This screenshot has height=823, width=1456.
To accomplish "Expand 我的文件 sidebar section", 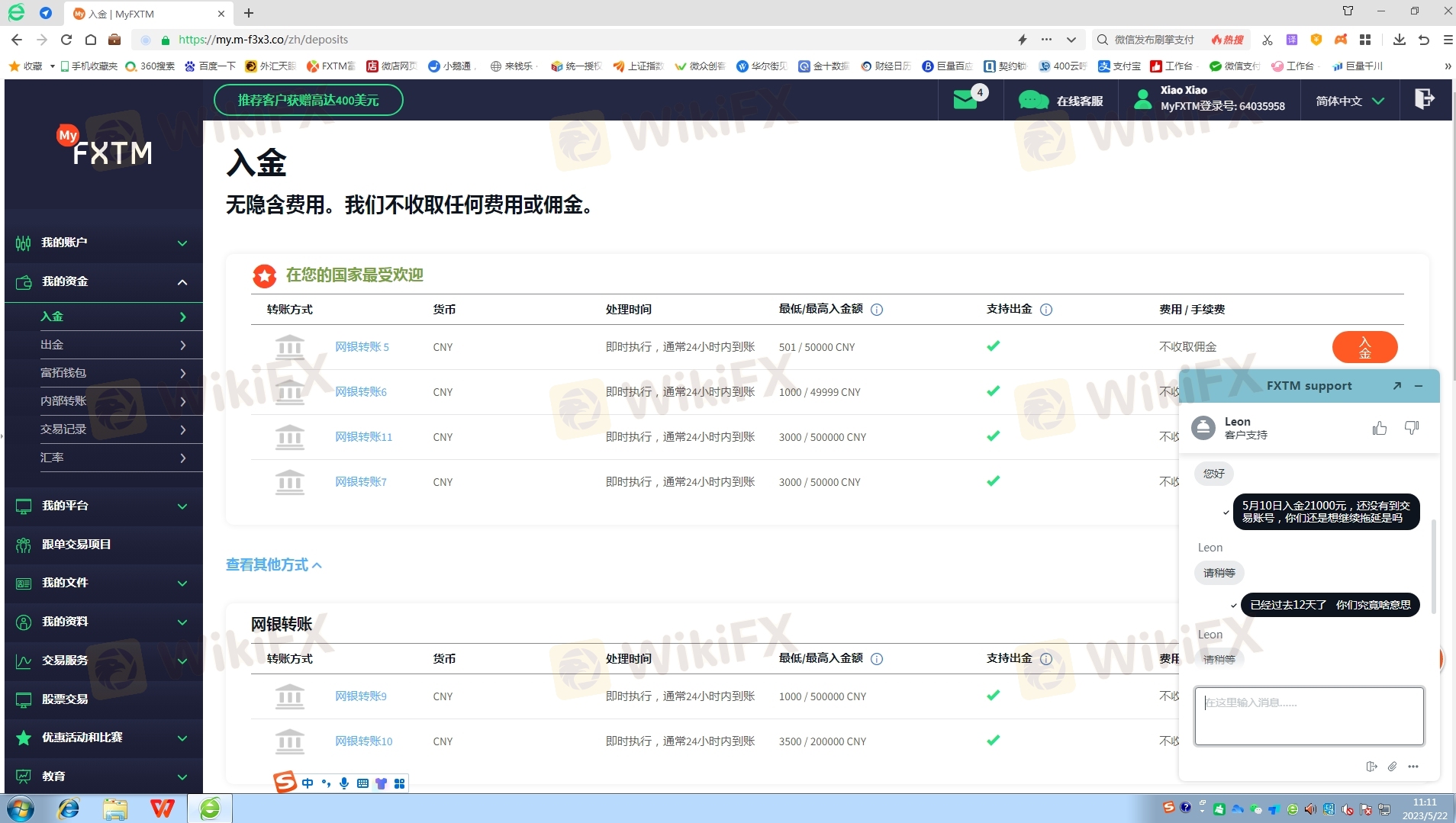I will tap(104, 583).
